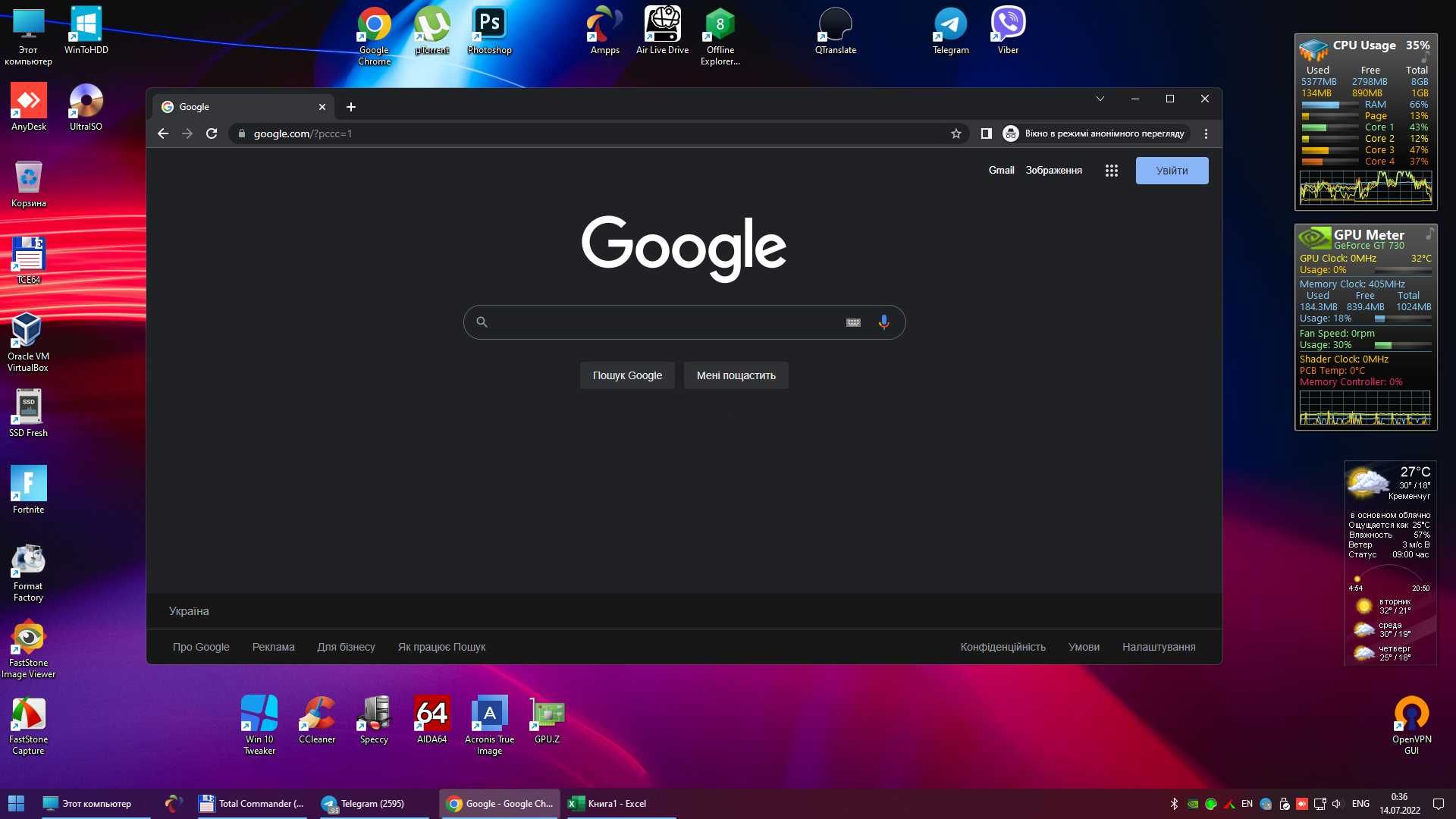Select the Google browser tab
Viewport: 1456px width, 819px height.
tap(243, 107)
